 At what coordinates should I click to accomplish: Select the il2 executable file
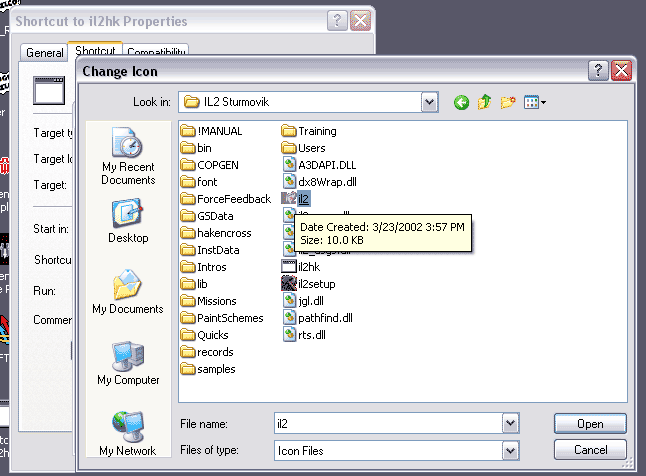pyautogui.click(x=296, y=199)
